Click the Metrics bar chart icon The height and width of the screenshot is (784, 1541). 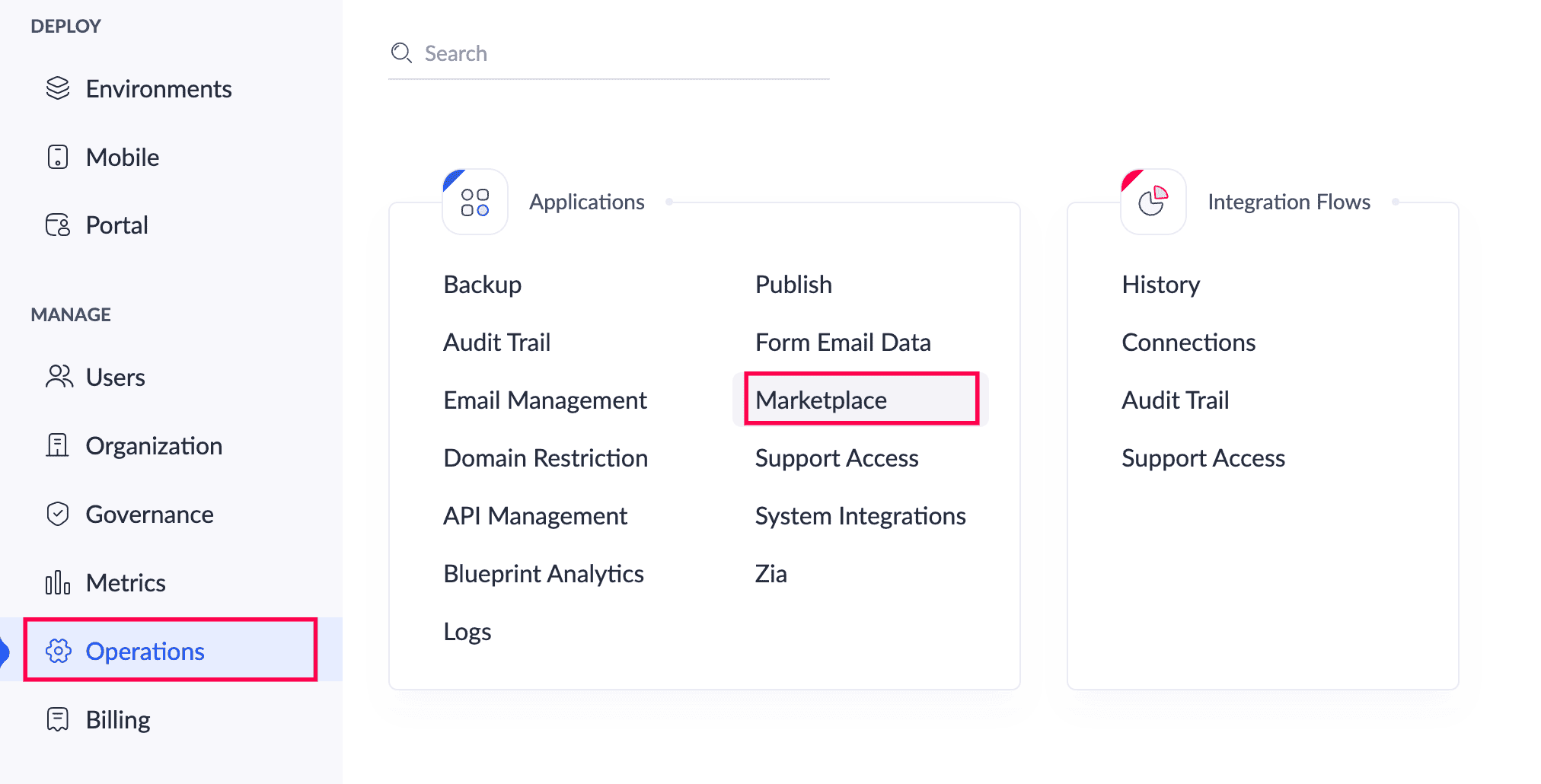pyautogui.click(x=58, y=582)
